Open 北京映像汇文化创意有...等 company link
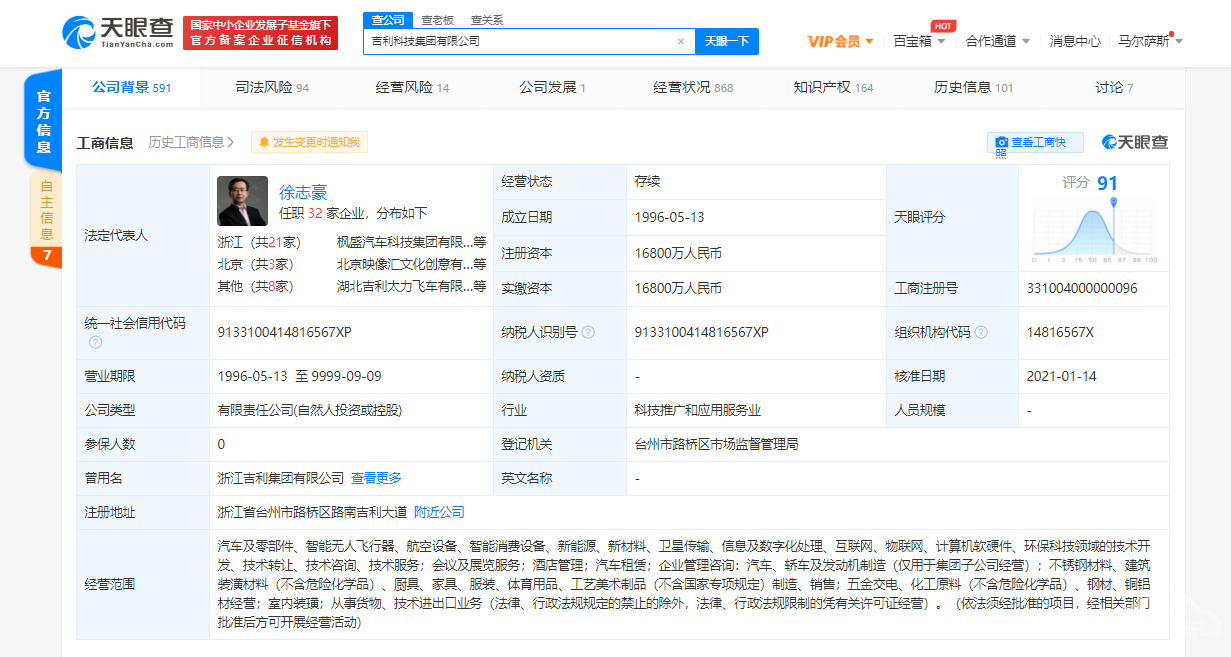This screenshot has width=1231, height=657. tap(411, 264)
